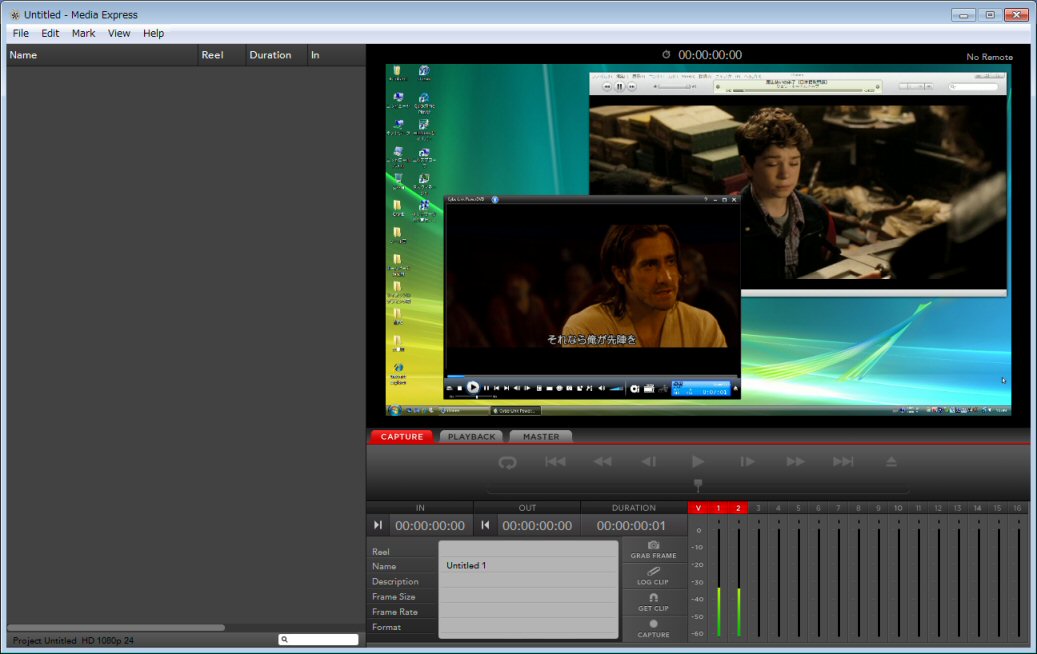Sort media list by Name column
Image resolution: width=1037 pixels, height=654 pixels.
[x=103, y=55]
